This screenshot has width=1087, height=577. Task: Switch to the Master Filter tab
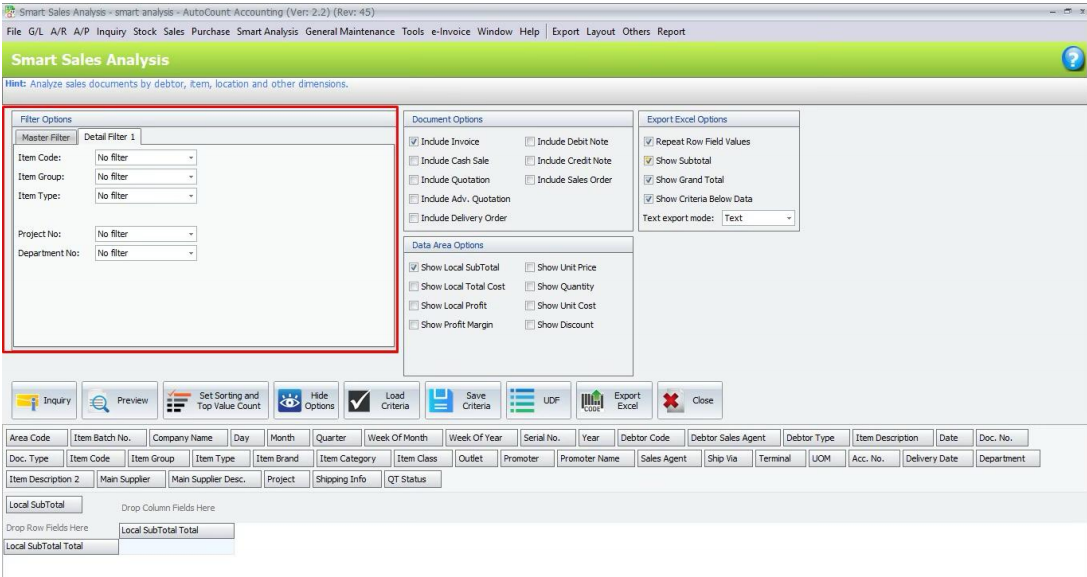click(46, 137)
